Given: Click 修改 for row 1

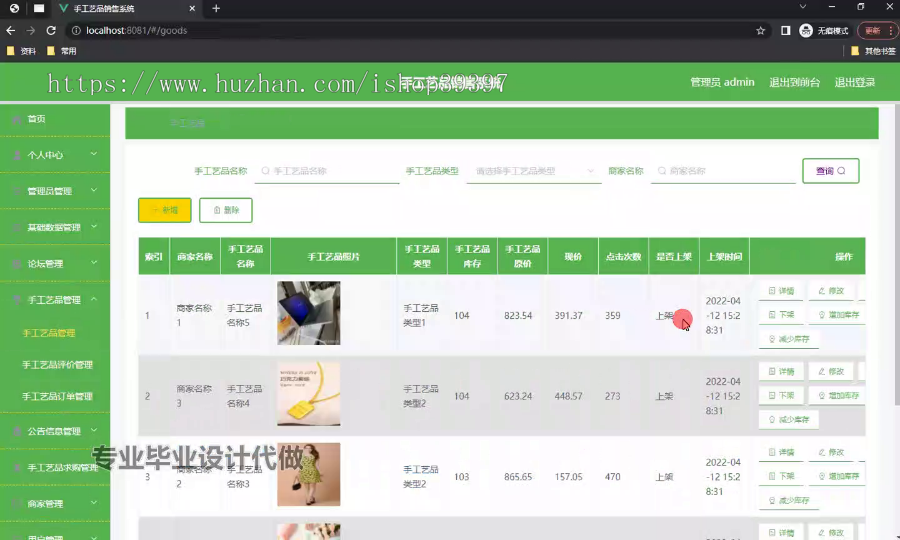Looking at the screenshot, I should [831, 291].
